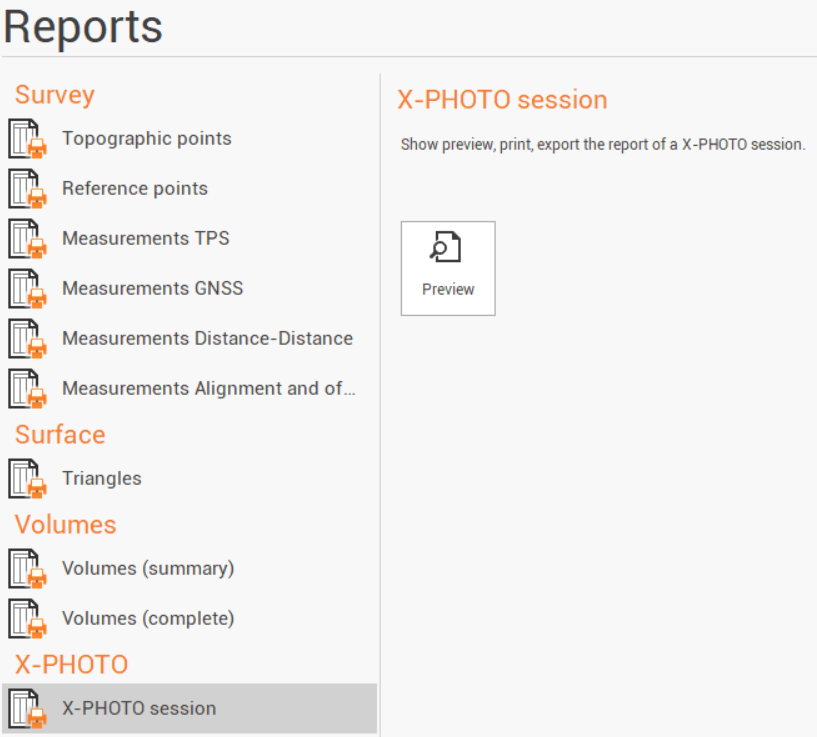Viewport: 817px width, 737px height.
Task: Click the report icon beside Measurements Distance-Distance
Action: [27, 339]
